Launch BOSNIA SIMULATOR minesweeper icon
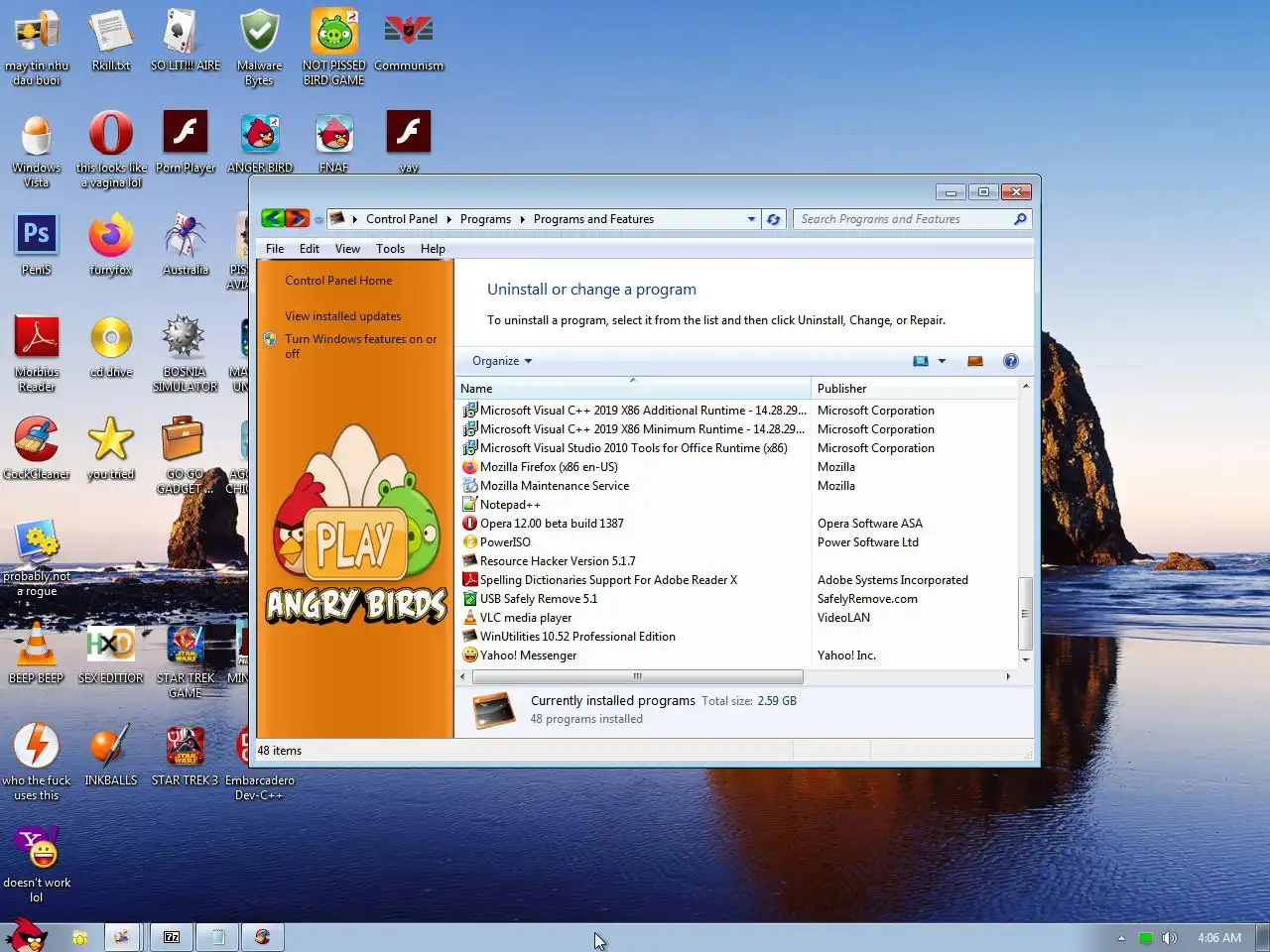Viewport: 1270px width, 952px height. pos(186,353)
